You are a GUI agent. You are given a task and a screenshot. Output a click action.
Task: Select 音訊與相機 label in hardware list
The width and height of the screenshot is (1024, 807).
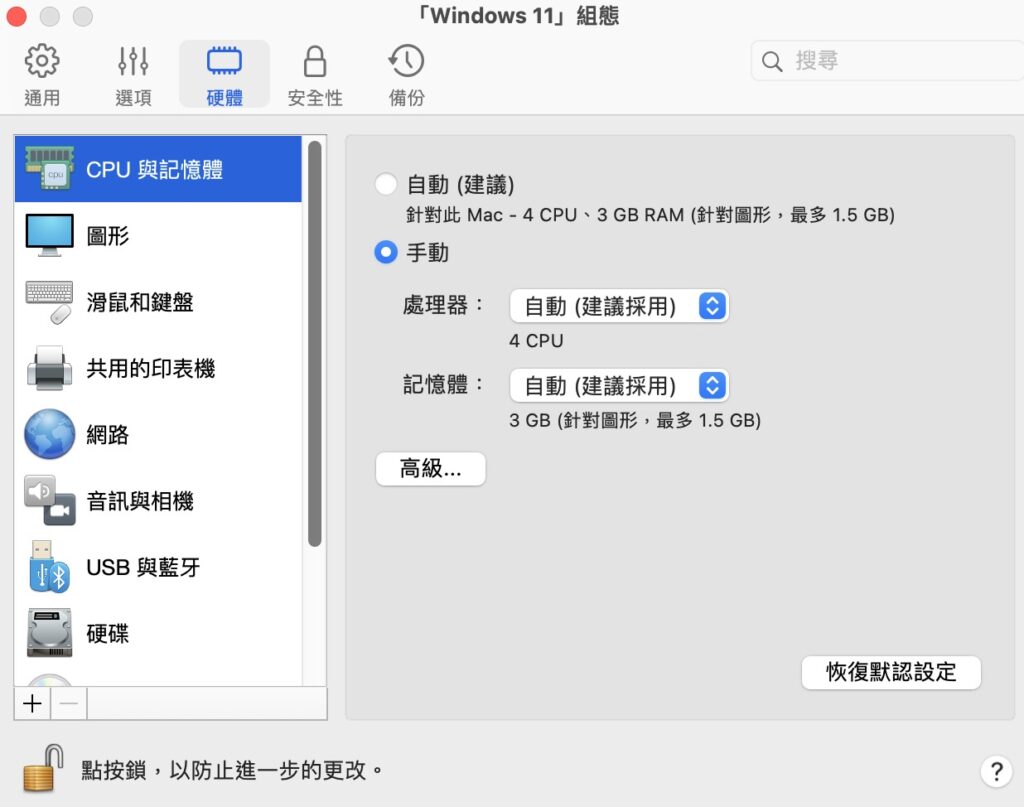[140, 501]
